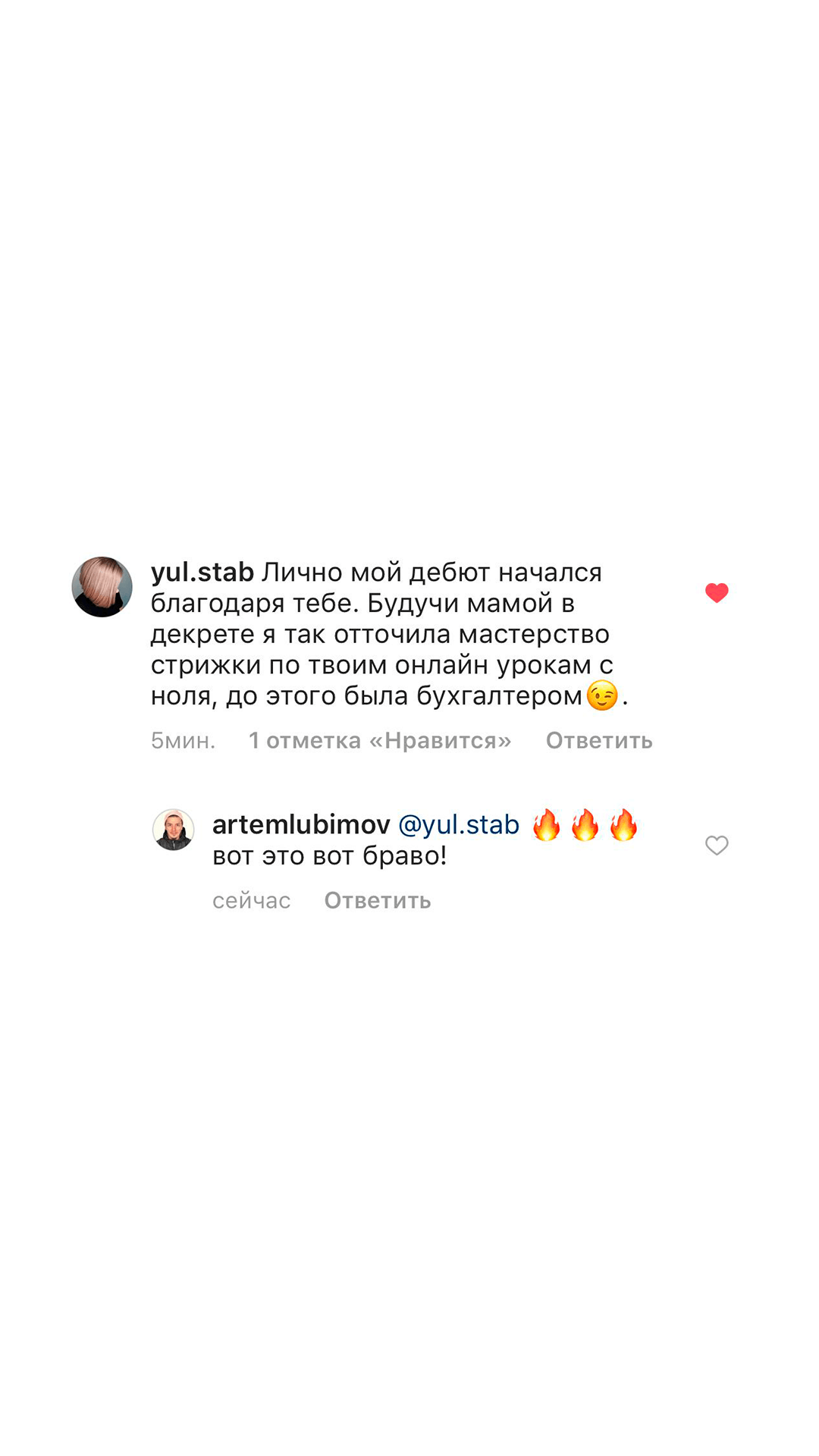Like artemlubimov's reply with the heart outline
This screenshot has width=819, height=1456.
[717, 845]
